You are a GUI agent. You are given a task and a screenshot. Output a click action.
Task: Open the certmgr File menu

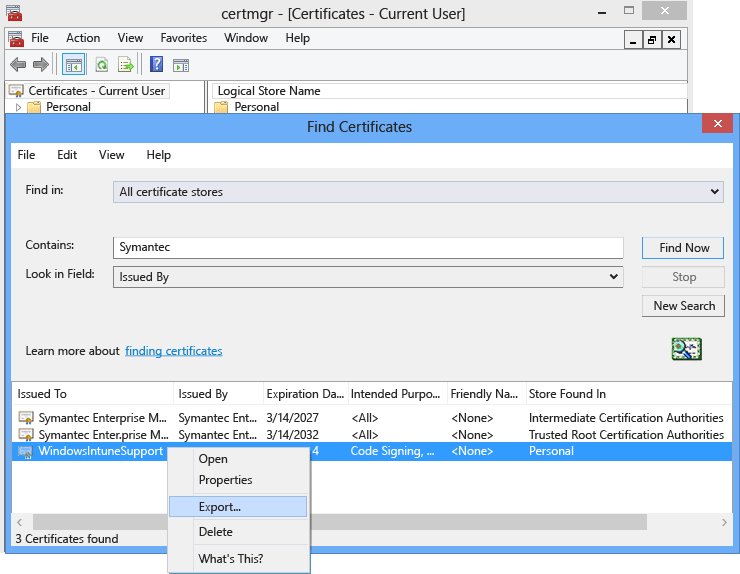(x=40, y=38)
